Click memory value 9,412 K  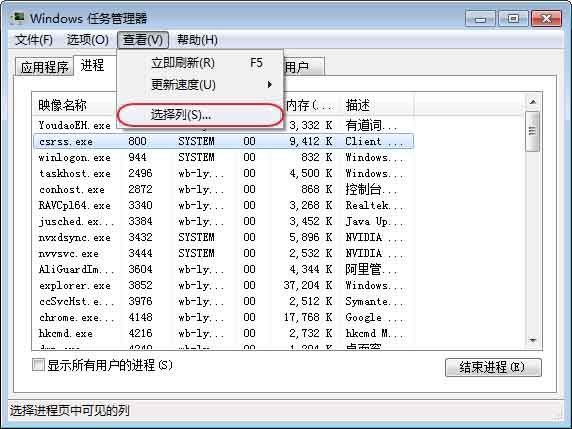coord(311,141)
